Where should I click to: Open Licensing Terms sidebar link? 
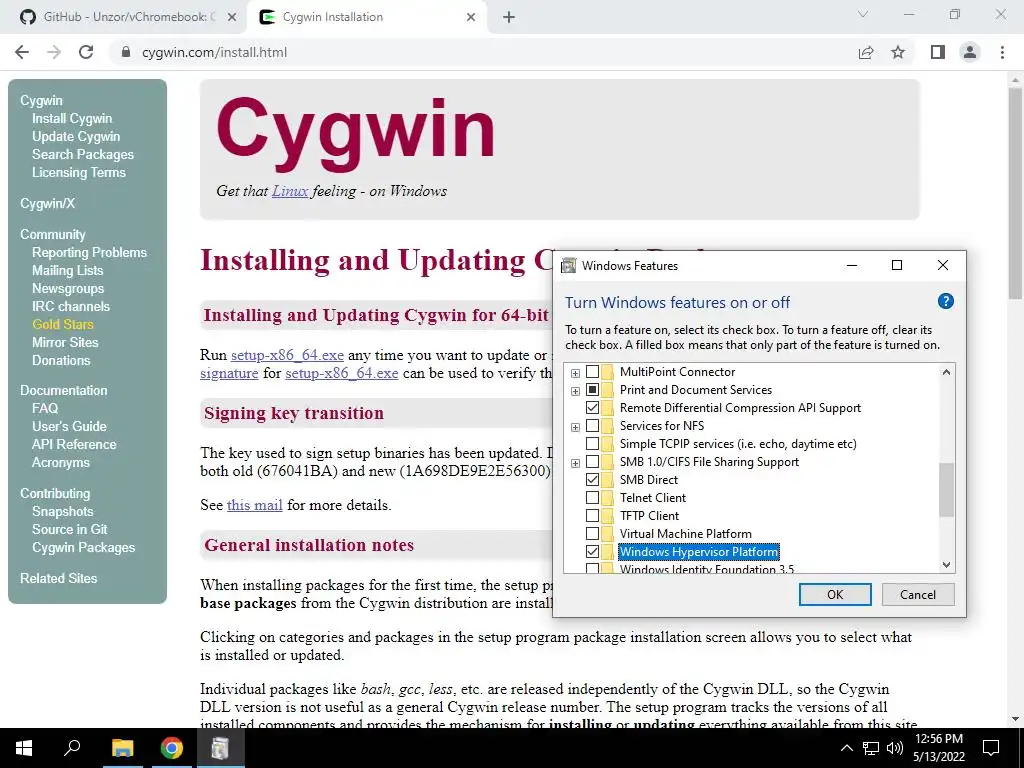79,172
